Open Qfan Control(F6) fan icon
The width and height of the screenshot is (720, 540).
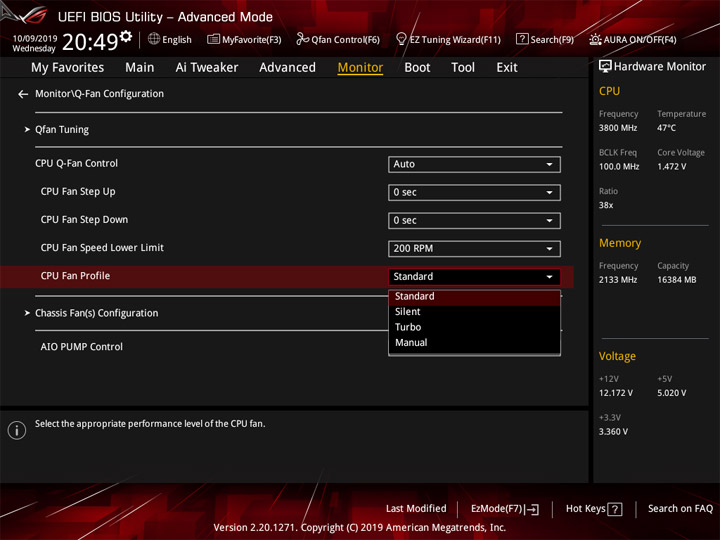coord(302,39)
